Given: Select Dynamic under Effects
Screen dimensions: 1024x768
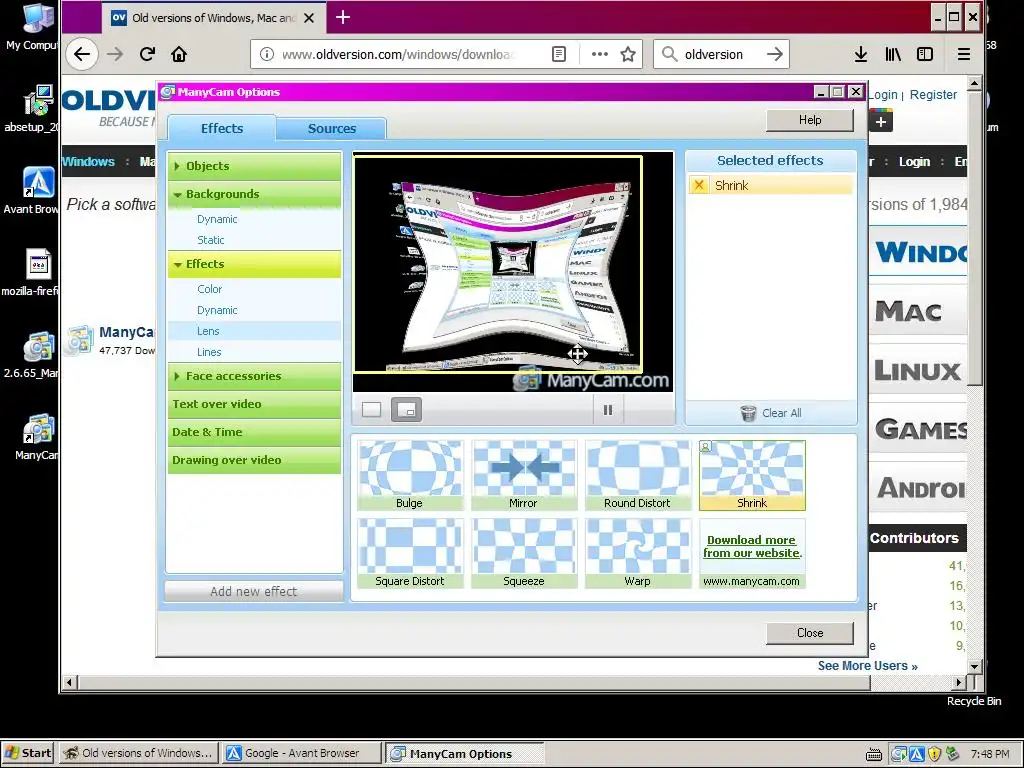Looking at the screenshot, I should [x=217, y=310].
